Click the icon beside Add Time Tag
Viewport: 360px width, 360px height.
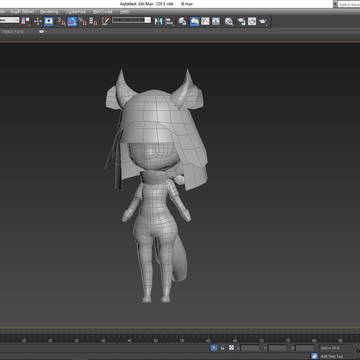(314, 356)
